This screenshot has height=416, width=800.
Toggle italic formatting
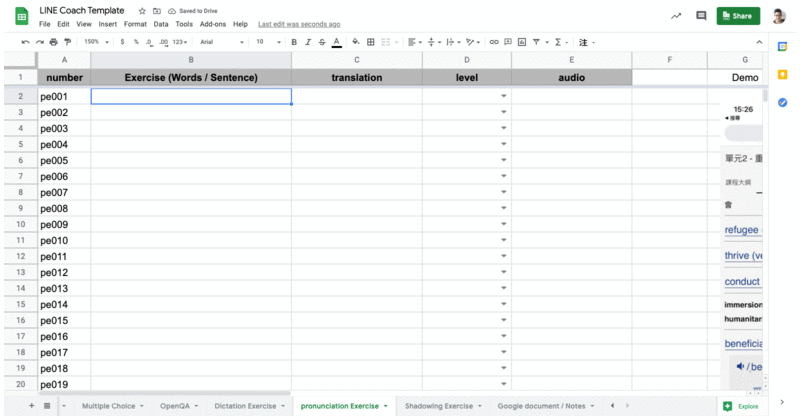click(x=308, y=42)
